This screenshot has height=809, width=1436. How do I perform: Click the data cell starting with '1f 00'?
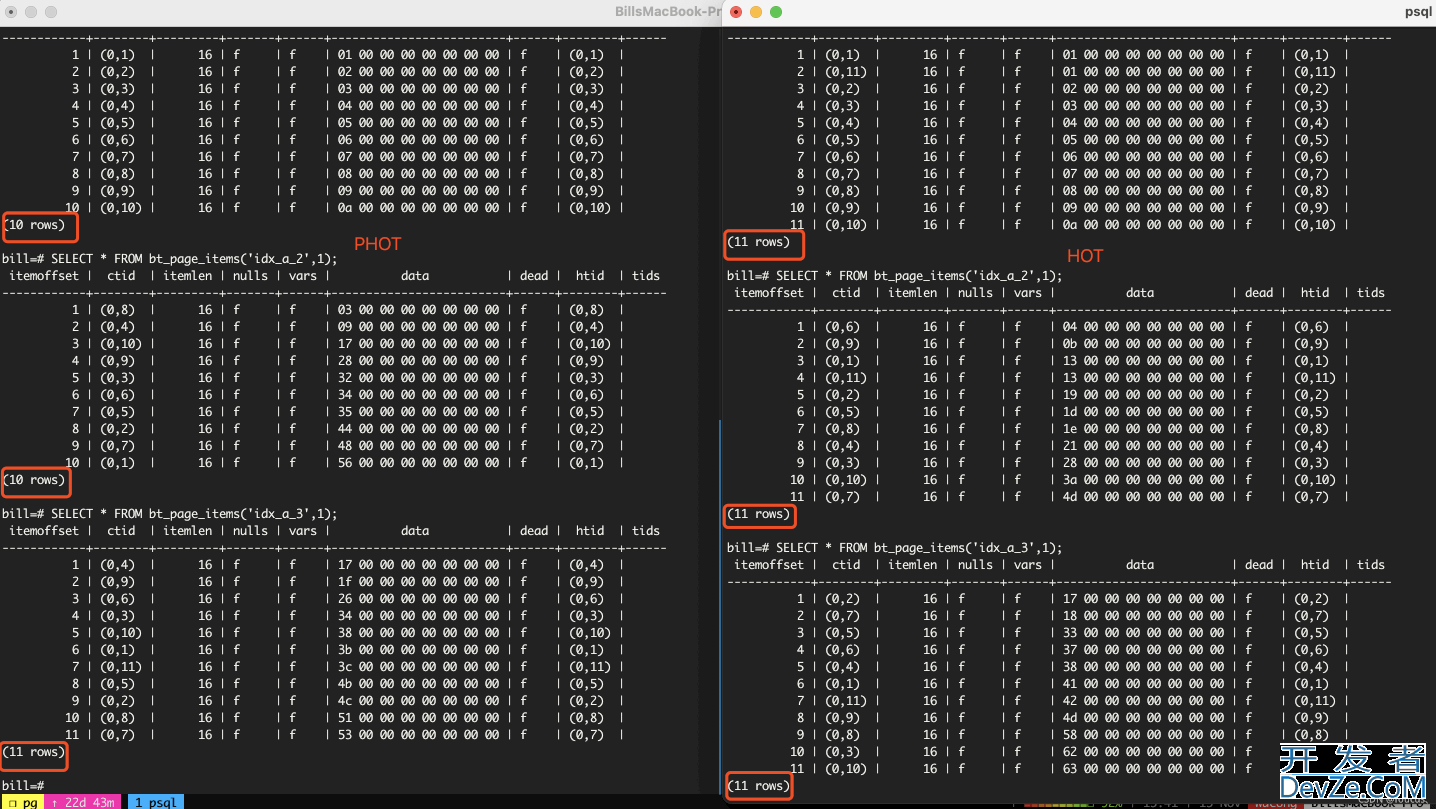coord(418,582)
